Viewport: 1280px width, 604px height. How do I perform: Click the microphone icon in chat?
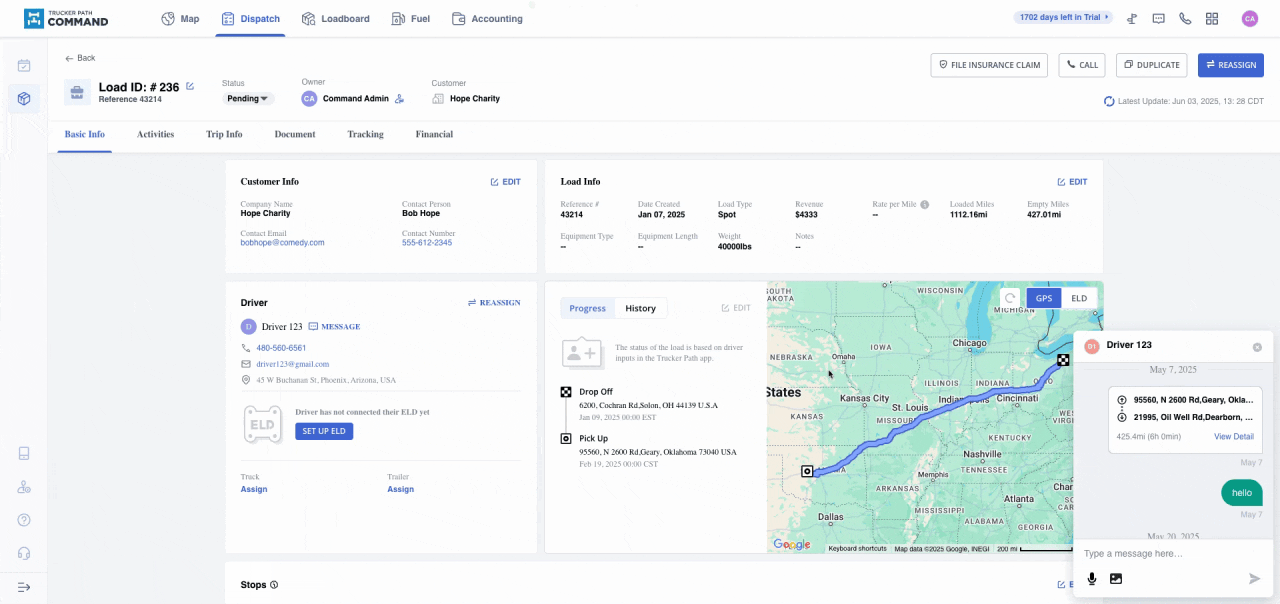click(x=1092, y=579)
